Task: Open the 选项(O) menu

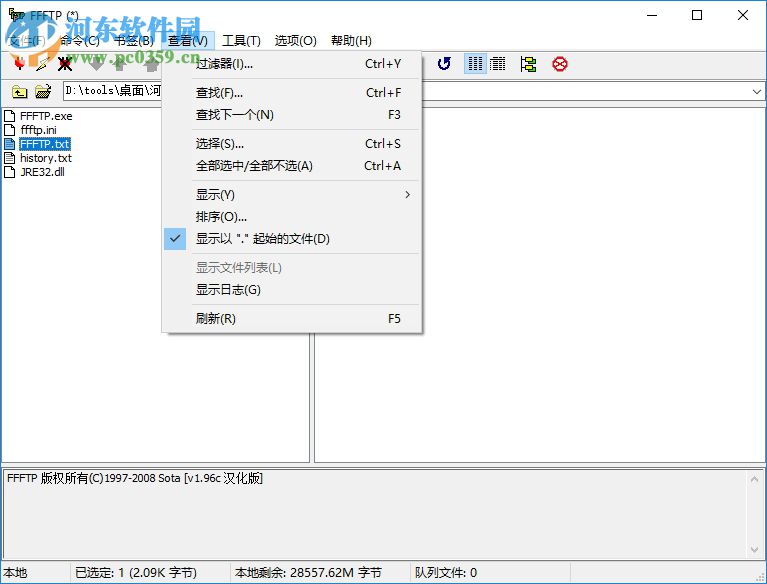Action: pyautogui.click(x=295, y=41)
